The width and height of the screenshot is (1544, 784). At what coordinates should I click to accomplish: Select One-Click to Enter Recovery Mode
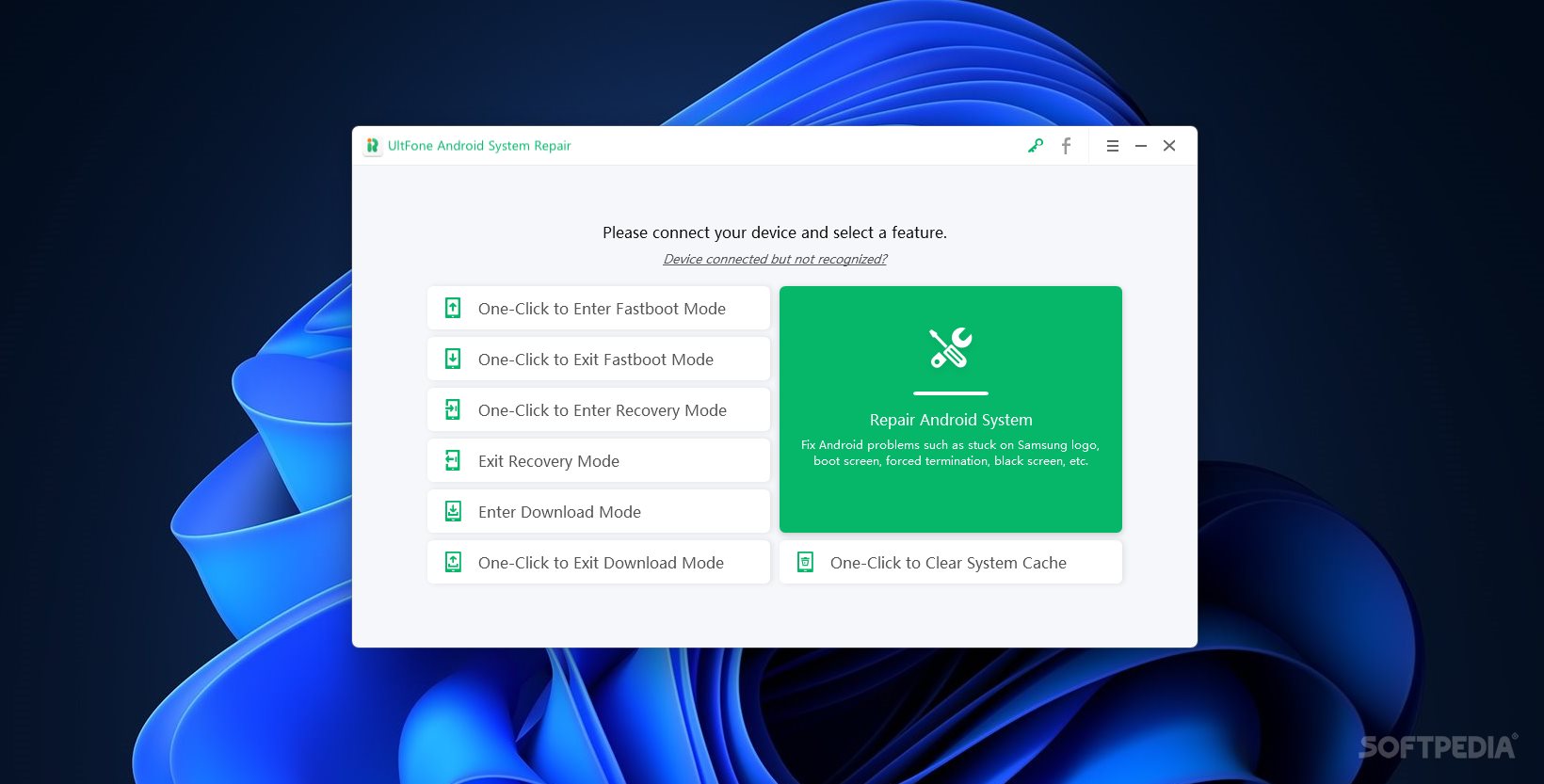coord(599,409)
